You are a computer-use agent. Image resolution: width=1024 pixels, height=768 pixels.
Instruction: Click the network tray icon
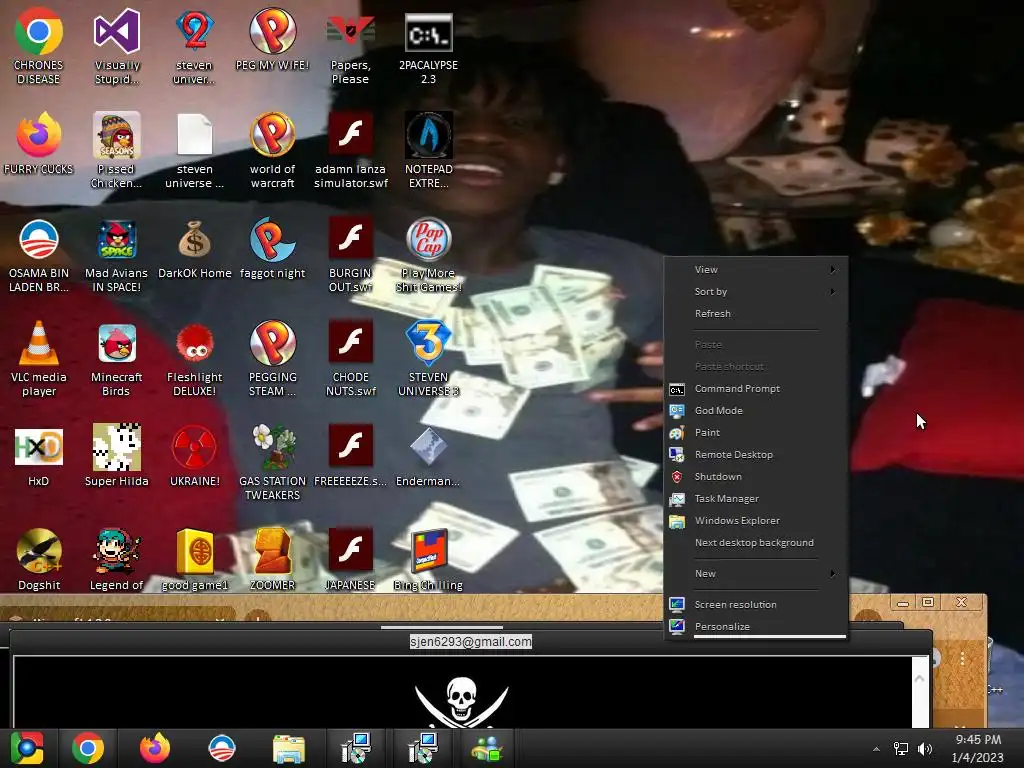901,748
